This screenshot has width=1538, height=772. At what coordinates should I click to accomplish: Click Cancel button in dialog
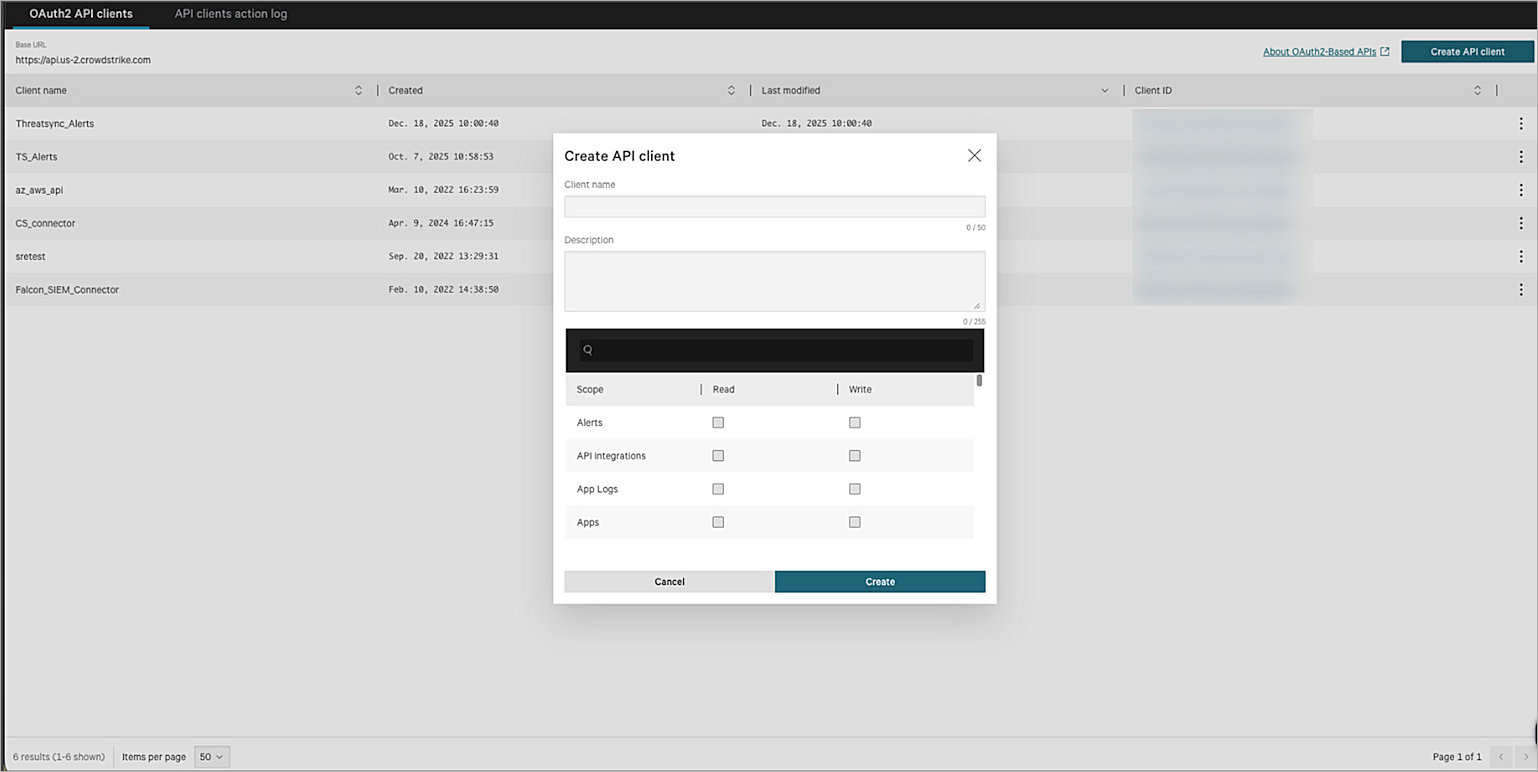coord(669,581)
